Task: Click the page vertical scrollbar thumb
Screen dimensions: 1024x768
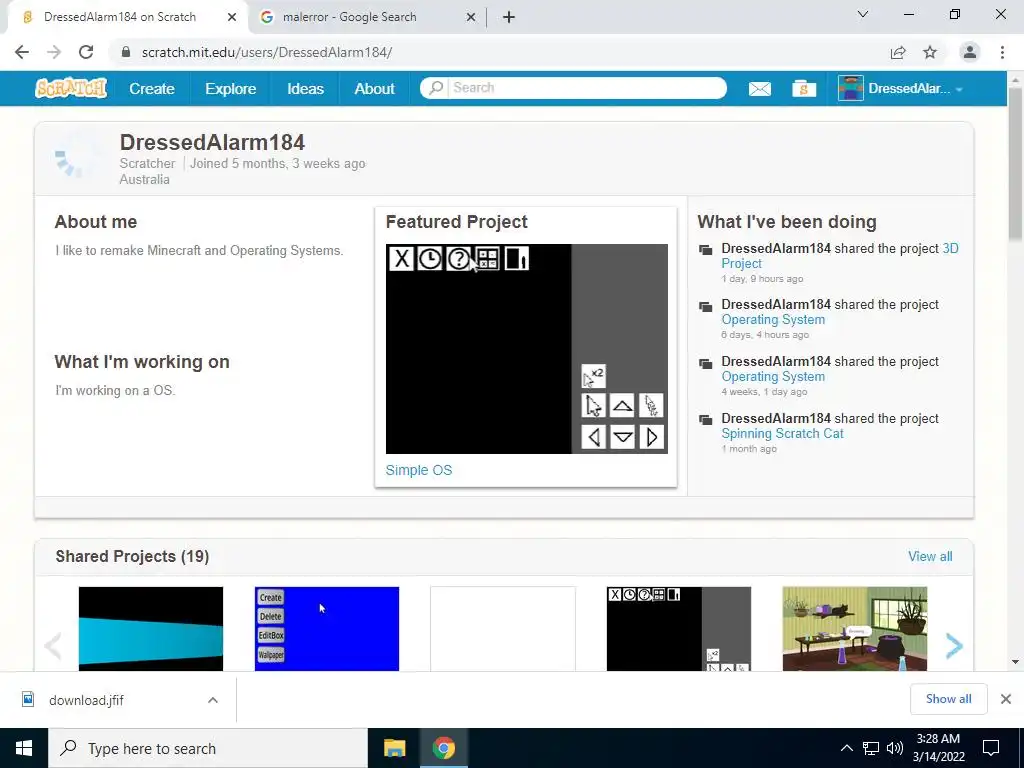Action: [1015, 163]
